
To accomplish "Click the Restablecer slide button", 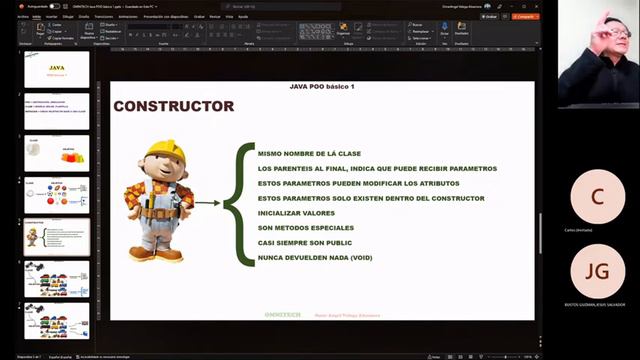I will pos(111,31).
